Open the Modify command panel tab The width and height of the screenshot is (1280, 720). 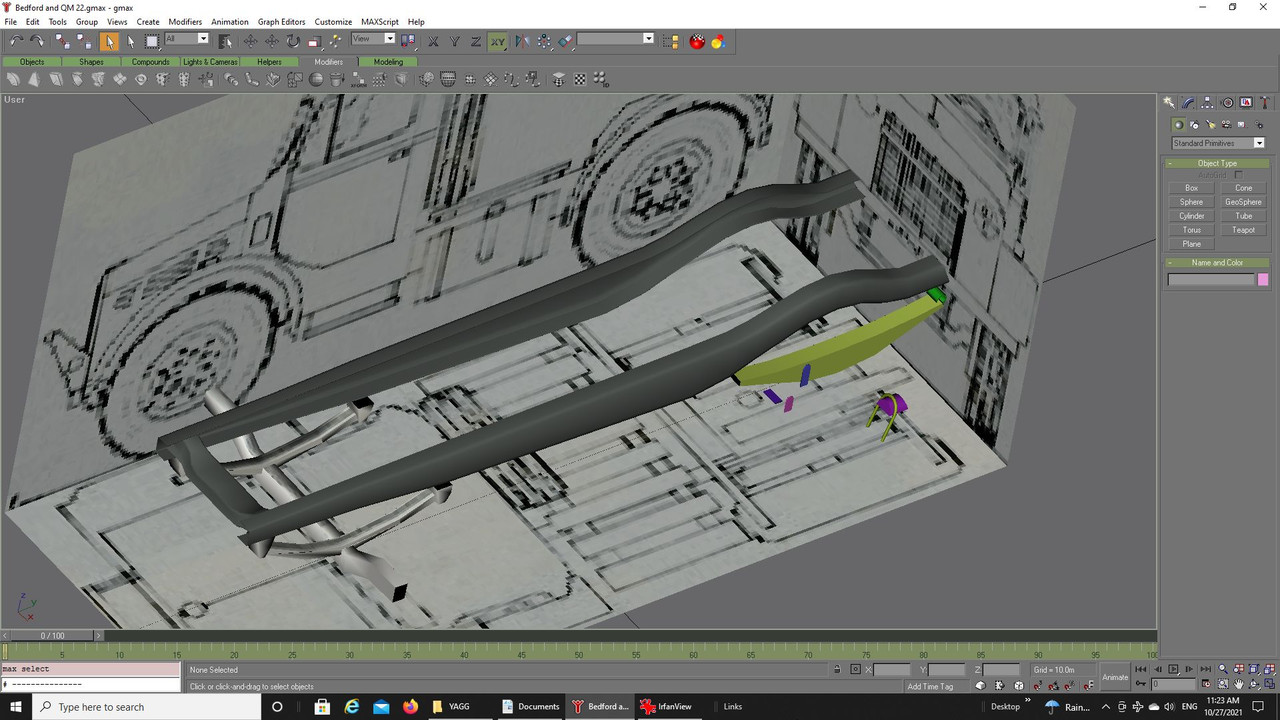coord(1188,103)
